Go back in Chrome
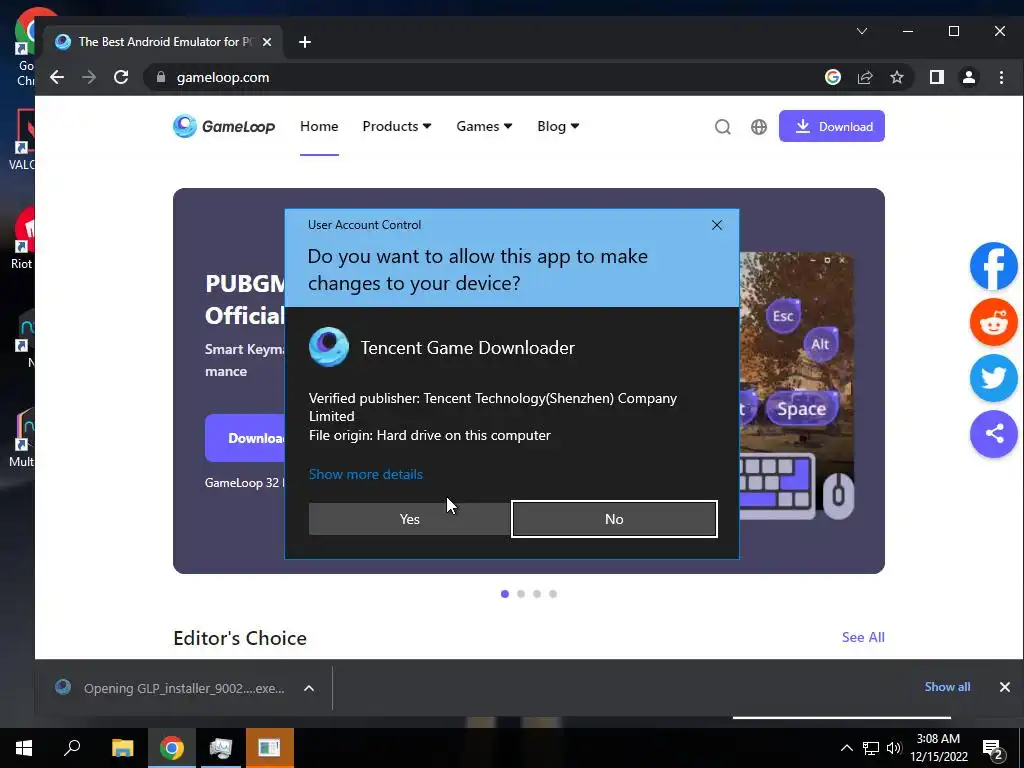Image resolution: width=1024 pixels, height=768 pixels. [x=57, y=77]
